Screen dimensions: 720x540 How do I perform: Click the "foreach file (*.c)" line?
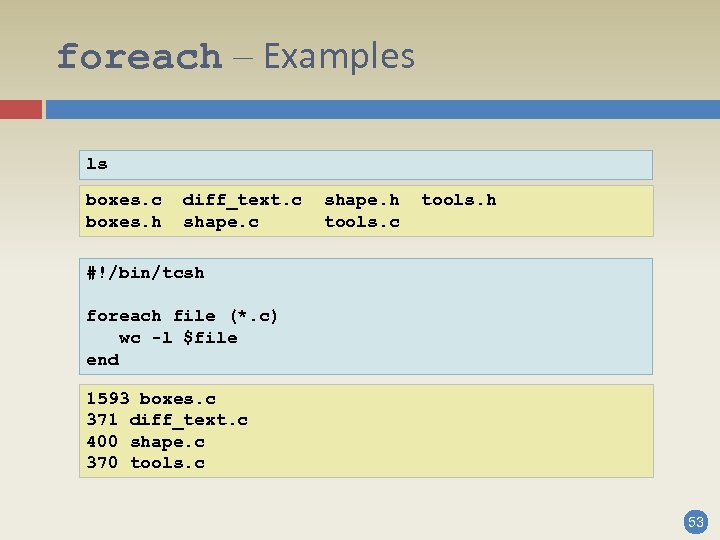(182, 316)
